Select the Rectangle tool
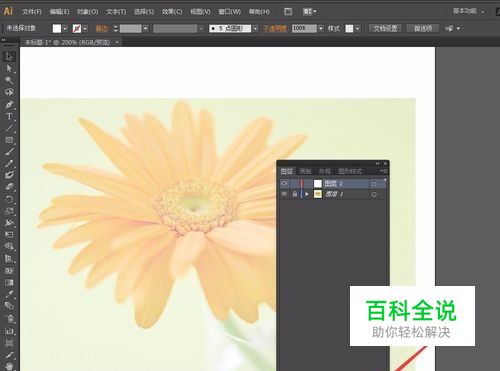 coord(9,140)
